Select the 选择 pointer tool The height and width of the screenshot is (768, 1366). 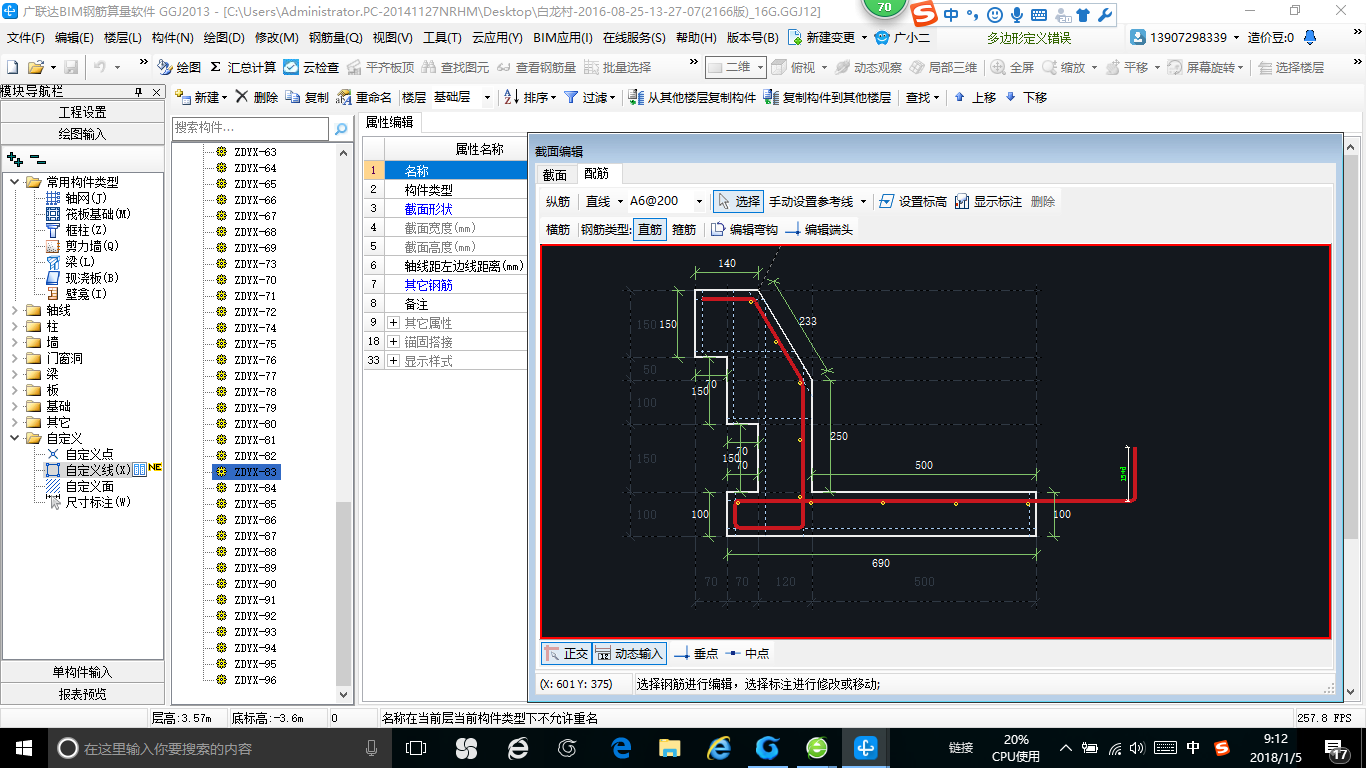click(x=737, y=201)
